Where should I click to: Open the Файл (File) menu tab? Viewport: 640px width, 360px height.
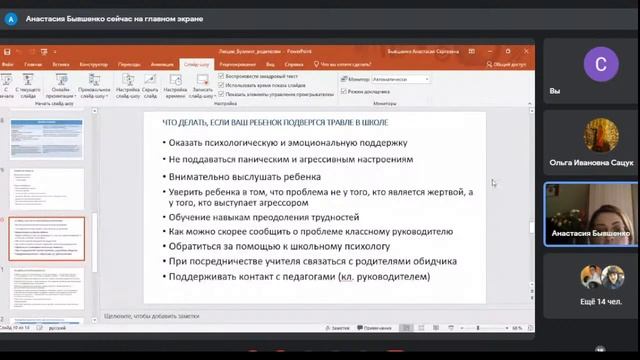(7, 64)
